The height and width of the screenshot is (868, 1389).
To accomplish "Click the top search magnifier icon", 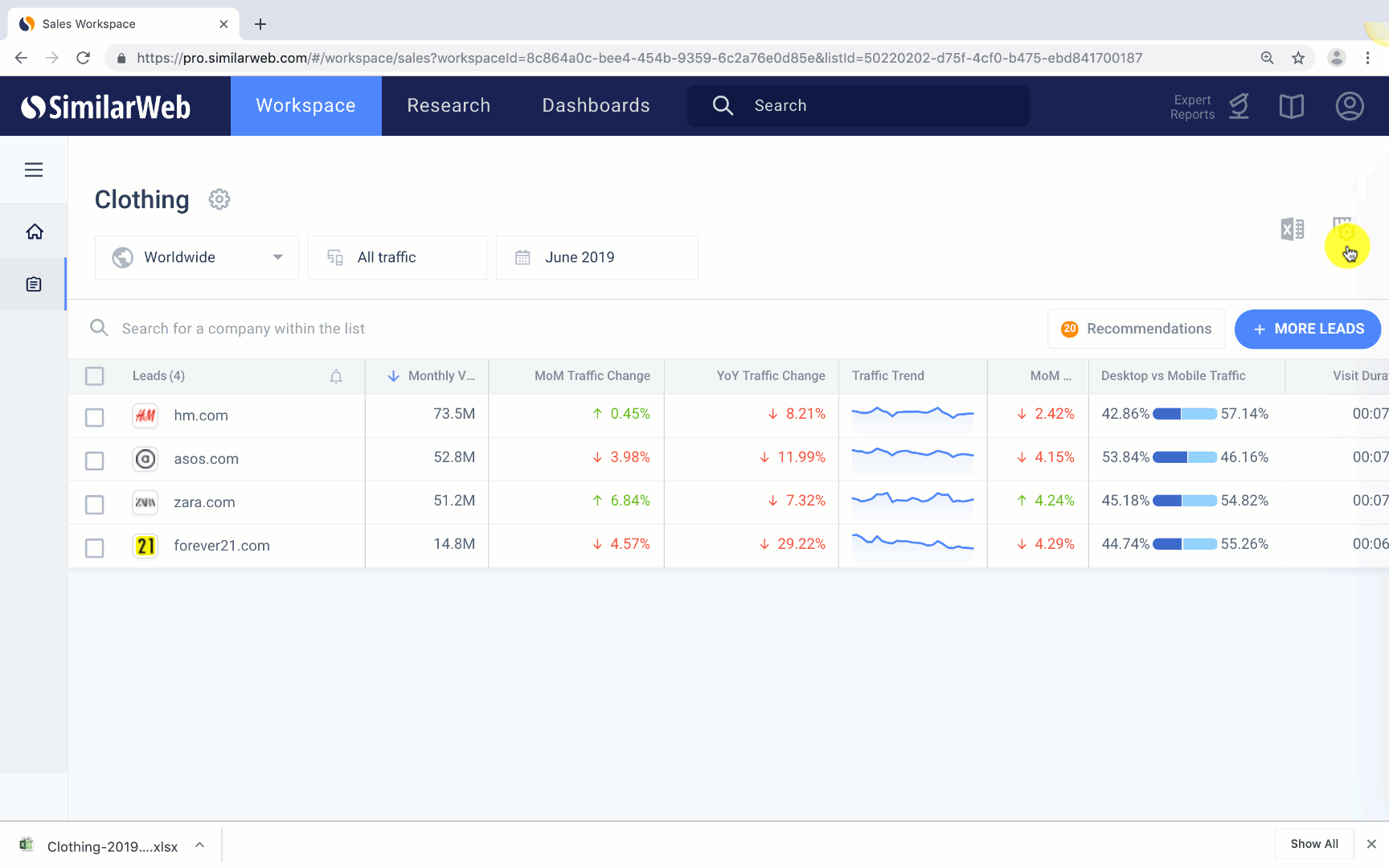I will tap(723, 106).
